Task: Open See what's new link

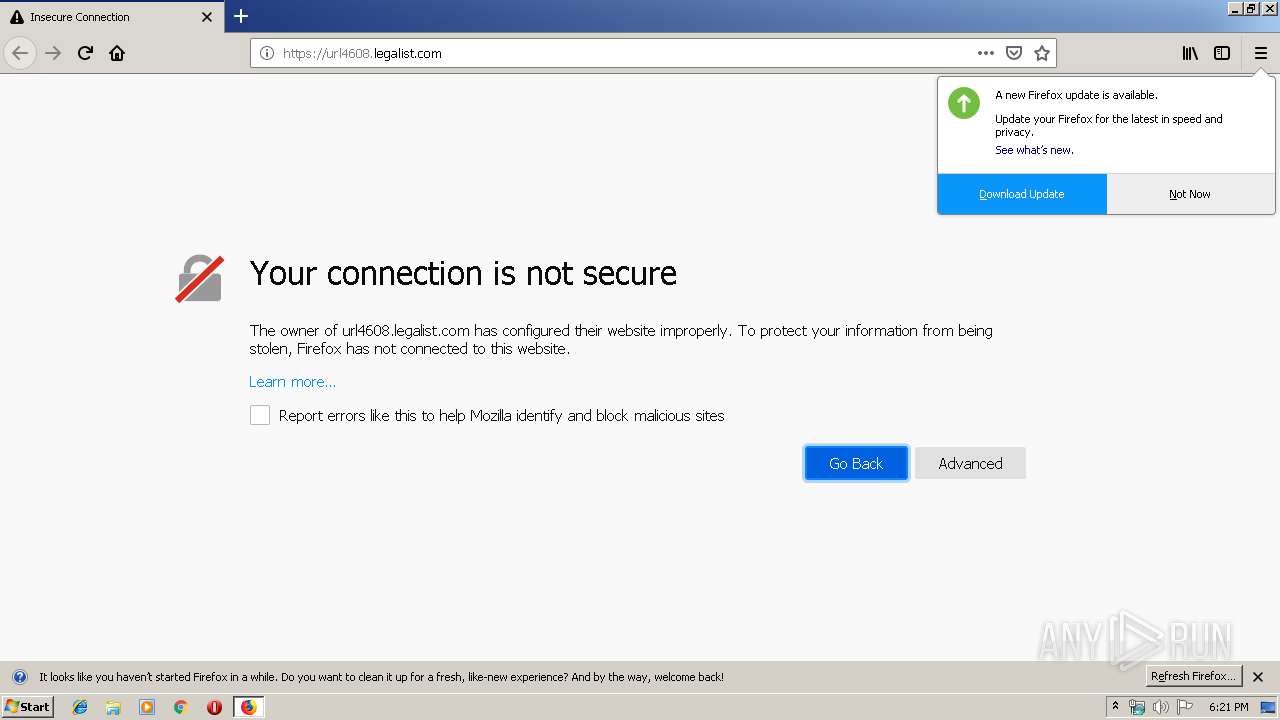Action: pyautogui.click(x=1034, y=150)
